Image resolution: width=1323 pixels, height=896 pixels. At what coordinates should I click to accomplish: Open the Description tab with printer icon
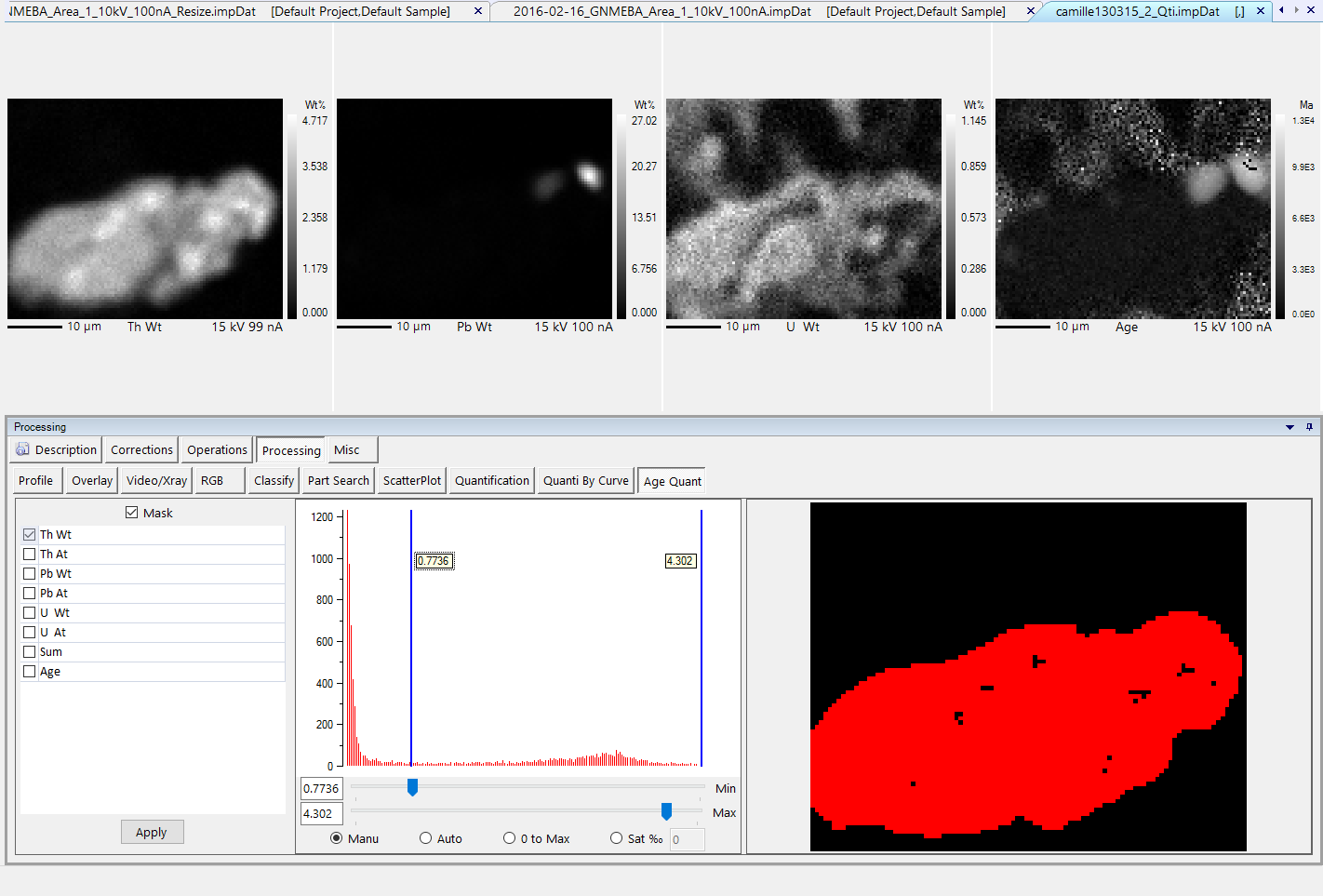[57, 450]
